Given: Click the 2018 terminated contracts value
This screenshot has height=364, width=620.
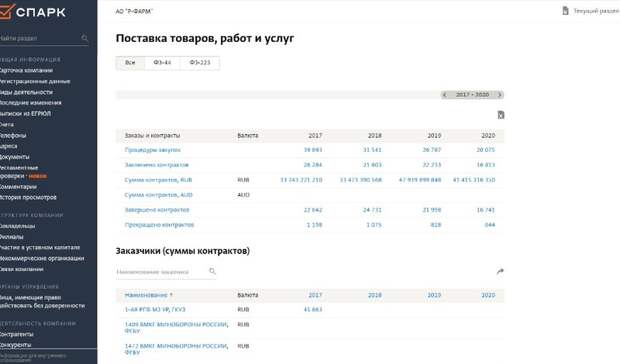Looking at the screenshot, I should point(374,225).
